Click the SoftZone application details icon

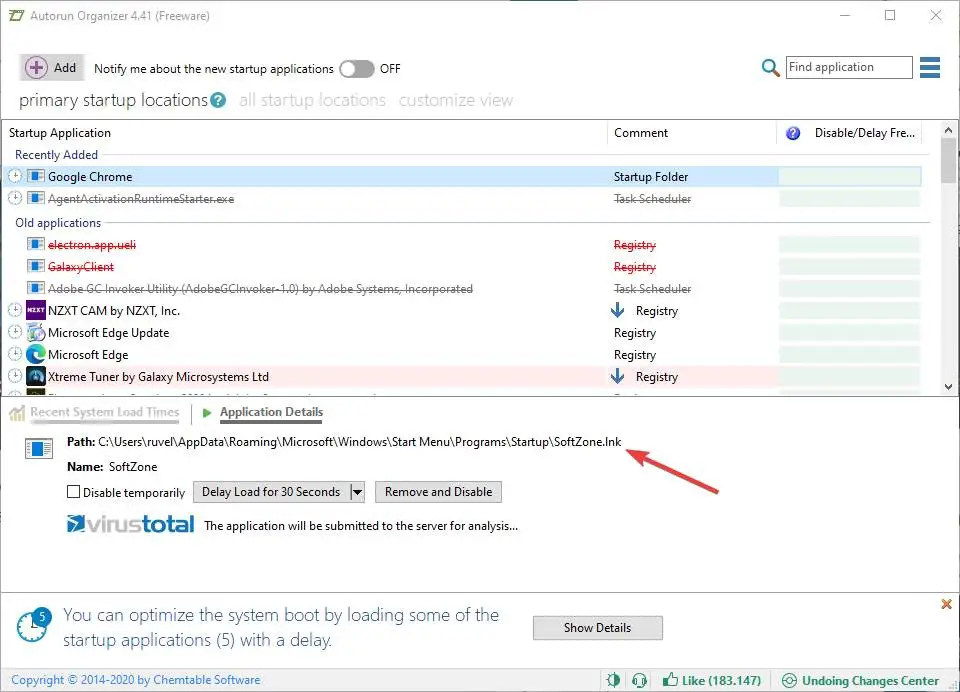click(39, 449)
